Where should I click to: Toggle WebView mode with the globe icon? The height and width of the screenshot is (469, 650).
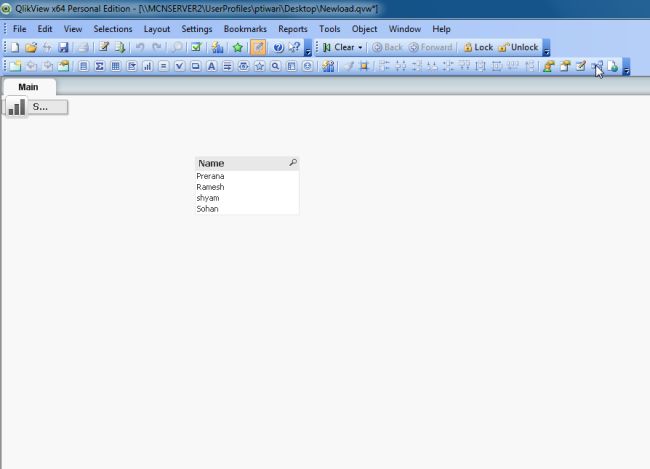(613, 66)
